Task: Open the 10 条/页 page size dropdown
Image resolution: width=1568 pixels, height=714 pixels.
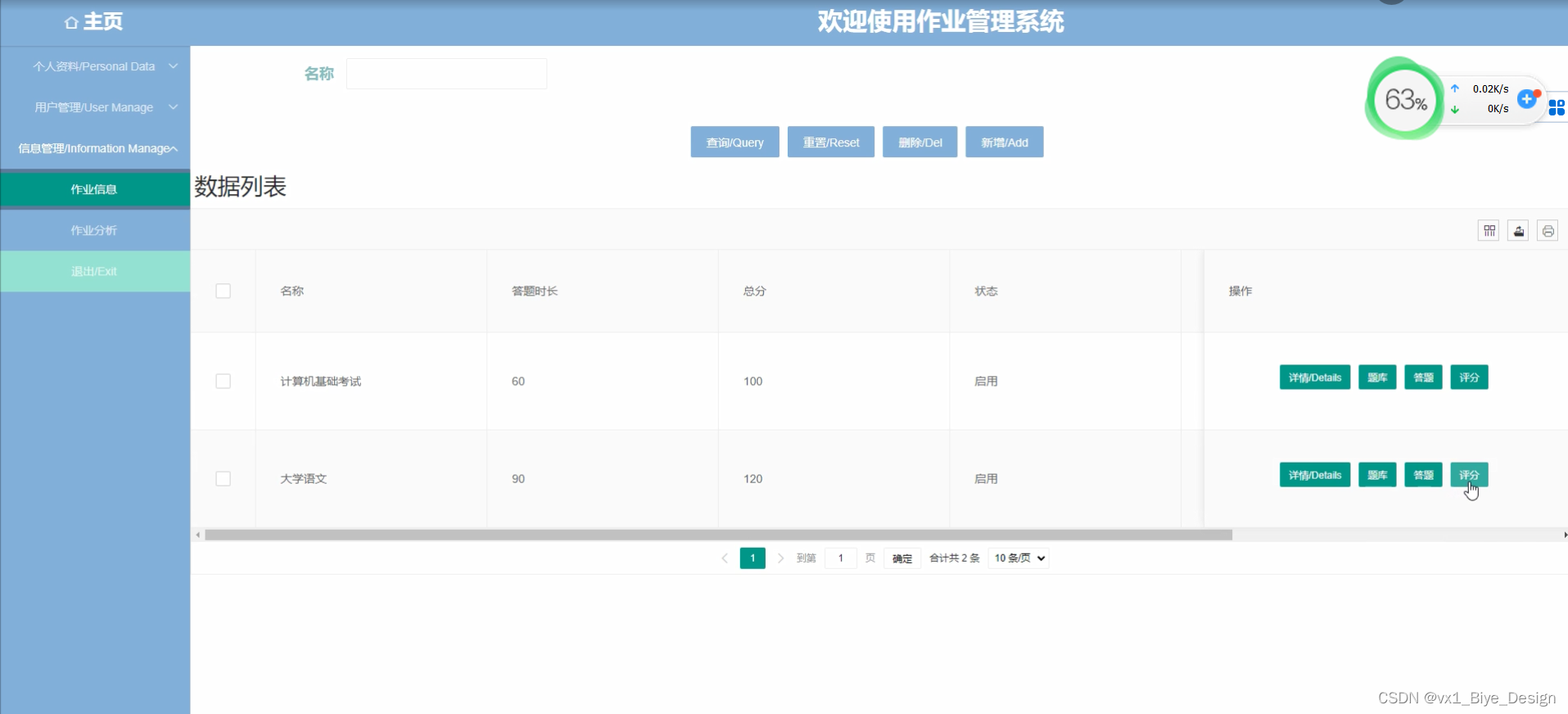Action: 1019,558
